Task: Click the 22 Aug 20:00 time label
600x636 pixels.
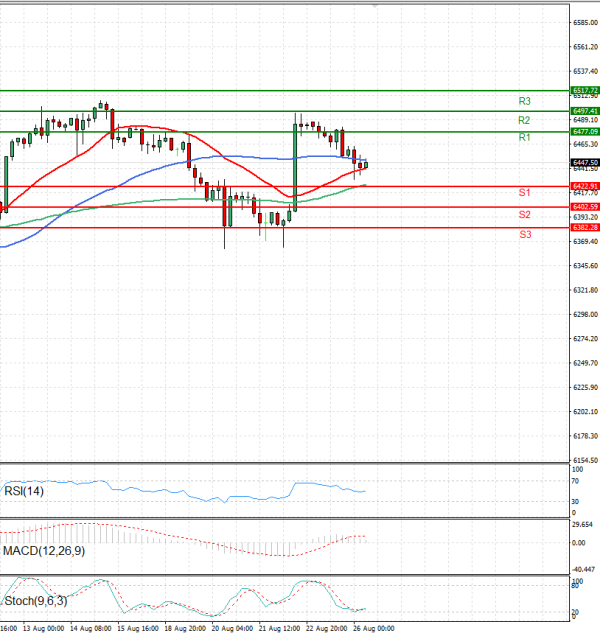Action: (x=327, y=629)
